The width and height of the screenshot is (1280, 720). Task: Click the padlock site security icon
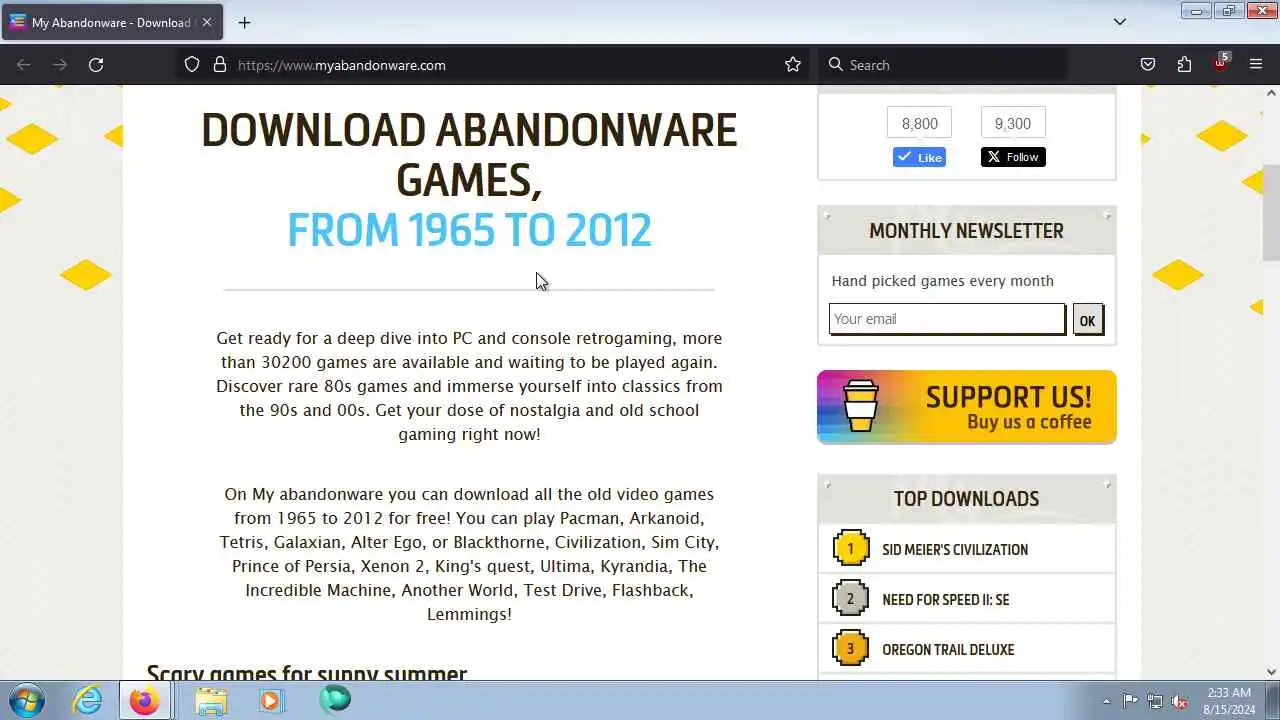click(220, 65)
